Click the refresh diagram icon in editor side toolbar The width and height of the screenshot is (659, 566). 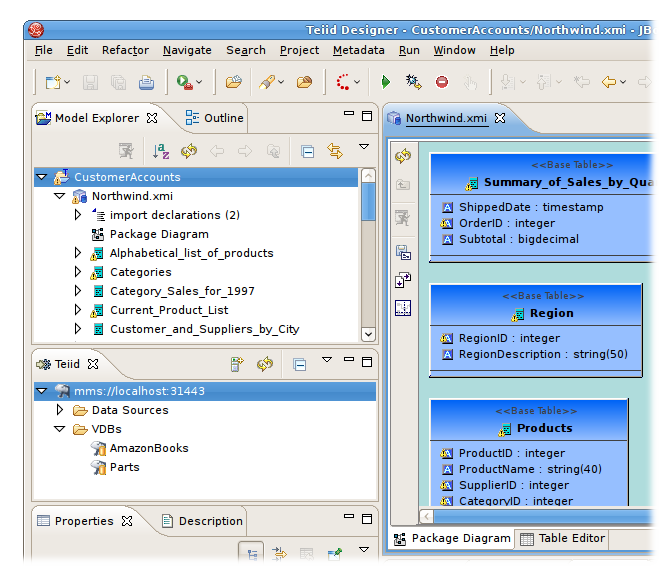click(403, 156)
